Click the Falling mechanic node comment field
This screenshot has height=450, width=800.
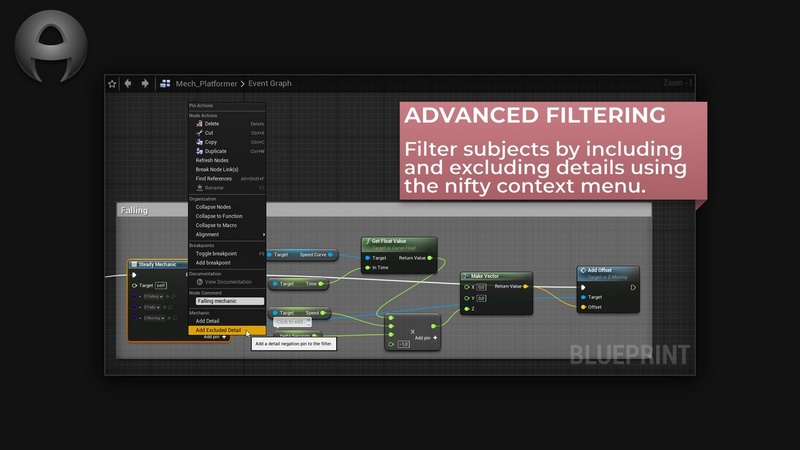pos(229,301)
